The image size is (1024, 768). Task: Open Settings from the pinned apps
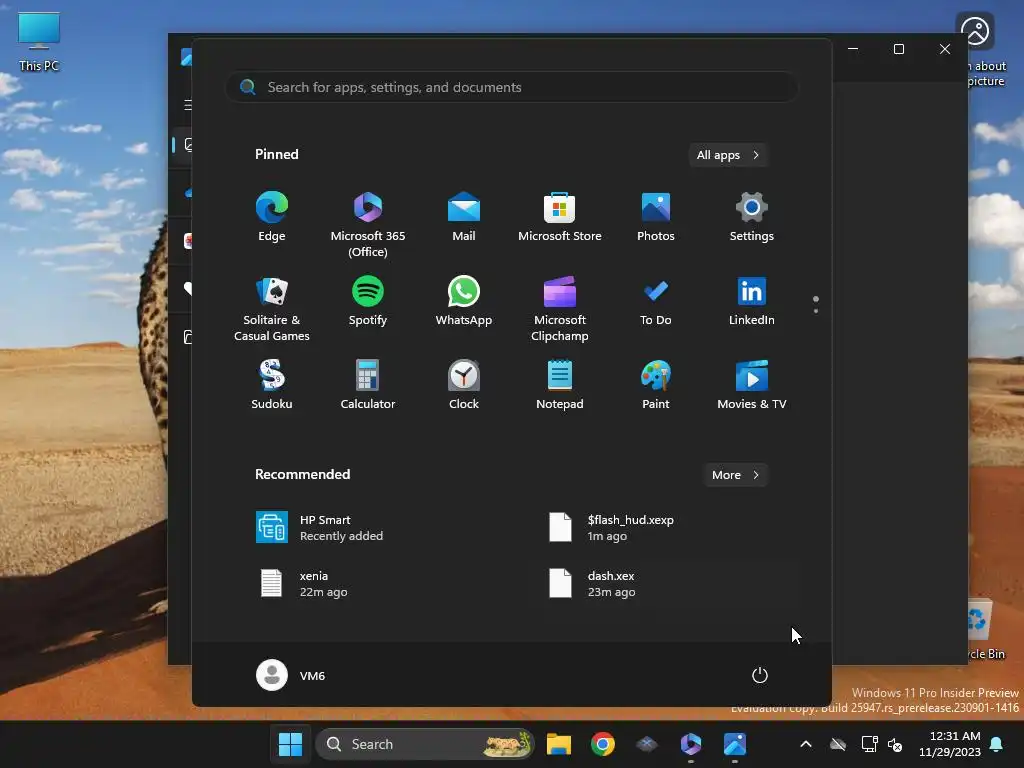pyautogui.click(x=752, y=217)
